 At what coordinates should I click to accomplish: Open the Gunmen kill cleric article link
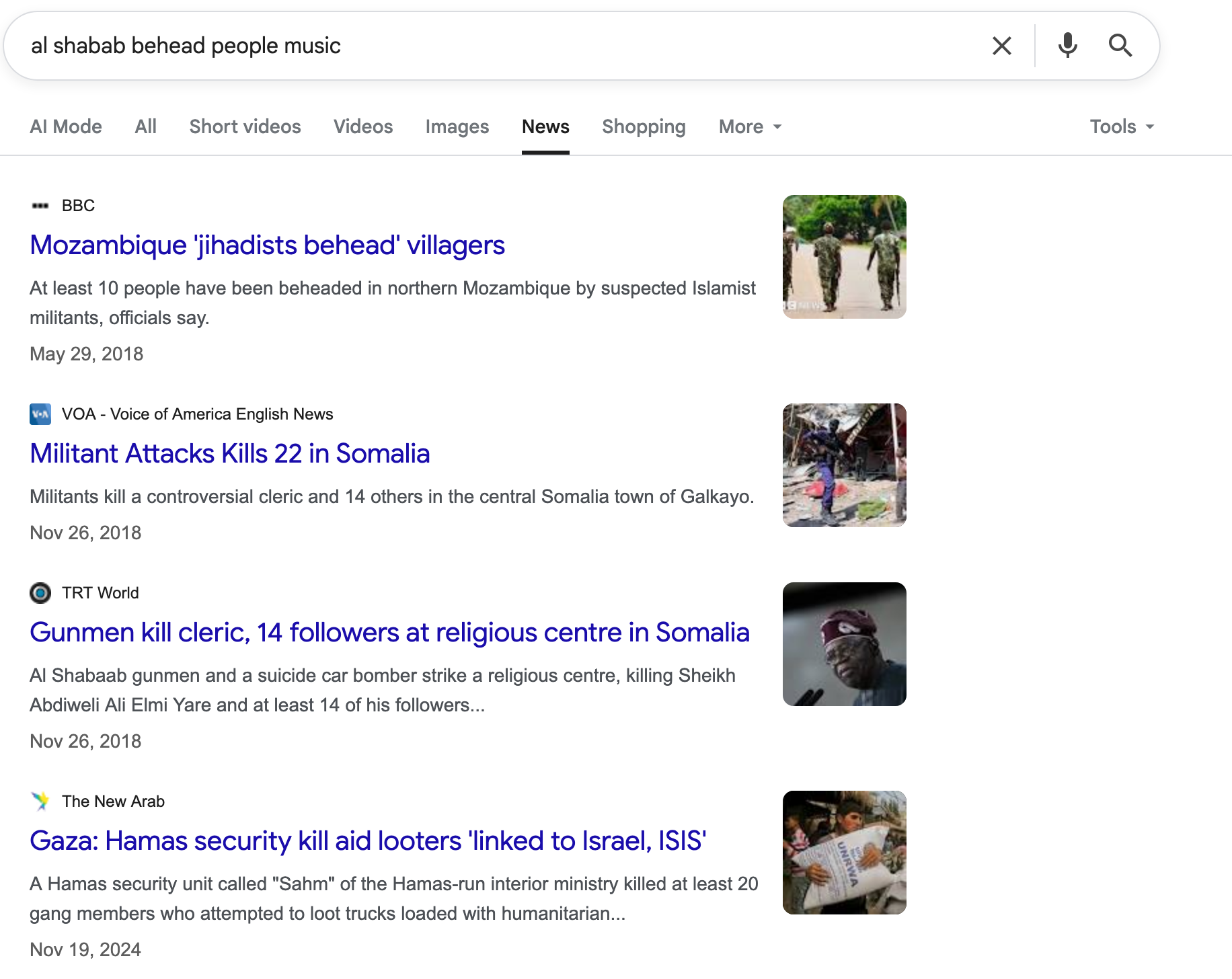pyautogui.click(x=389, y=633)
